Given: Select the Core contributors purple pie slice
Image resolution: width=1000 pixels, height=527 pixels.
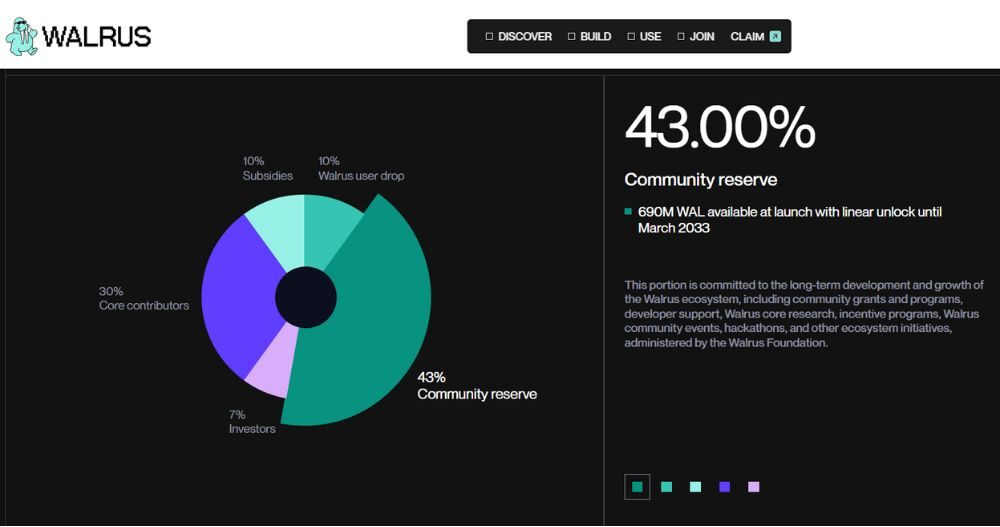Looking at the screenshot, I should point(239,297).
